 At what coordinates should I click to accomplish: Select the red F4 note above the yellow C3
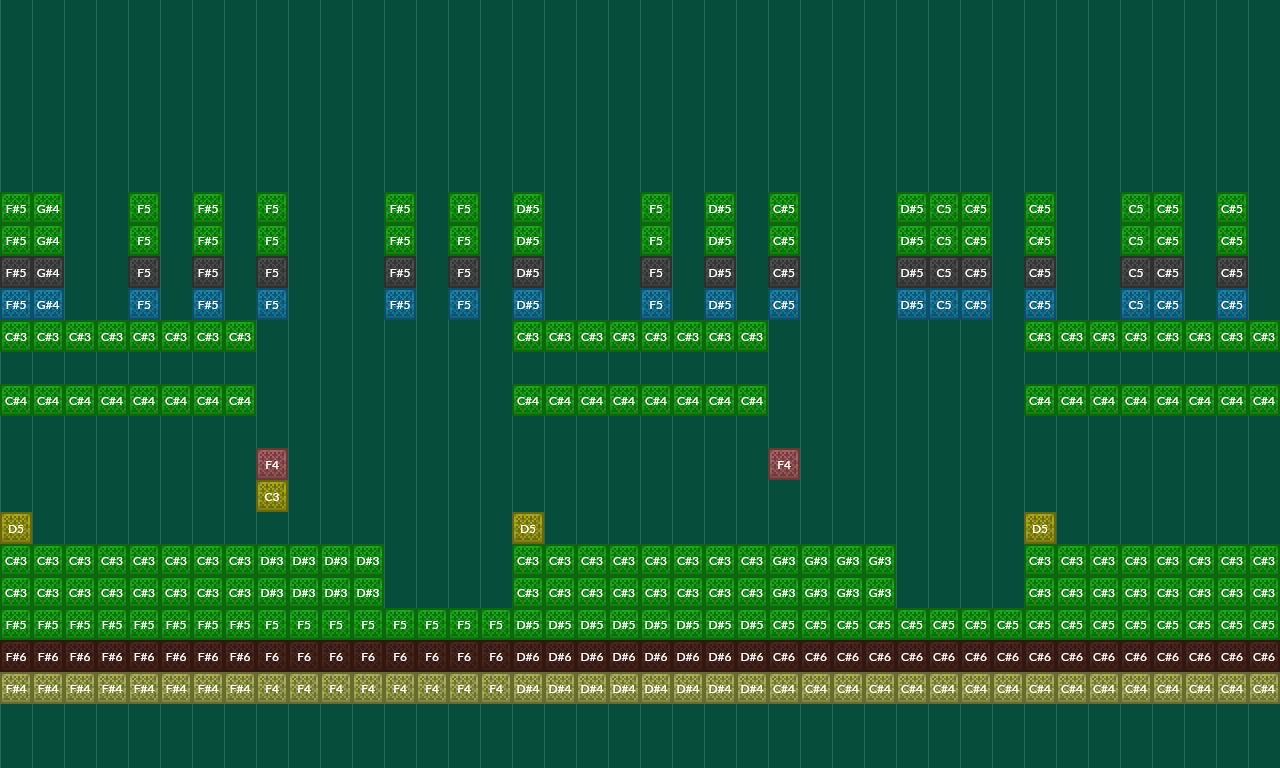pyautogui.click(x=272, y=464)
